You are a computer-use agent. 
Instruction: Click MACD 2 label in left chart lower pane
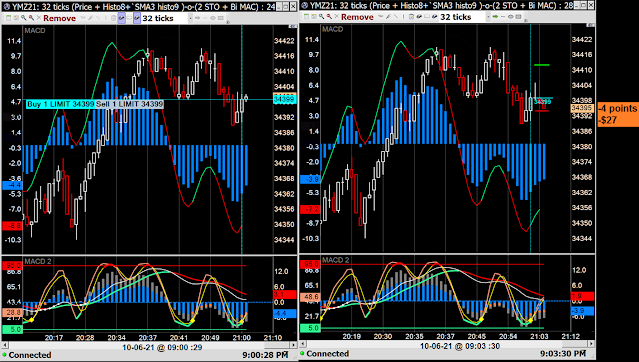tap(38, 261)
